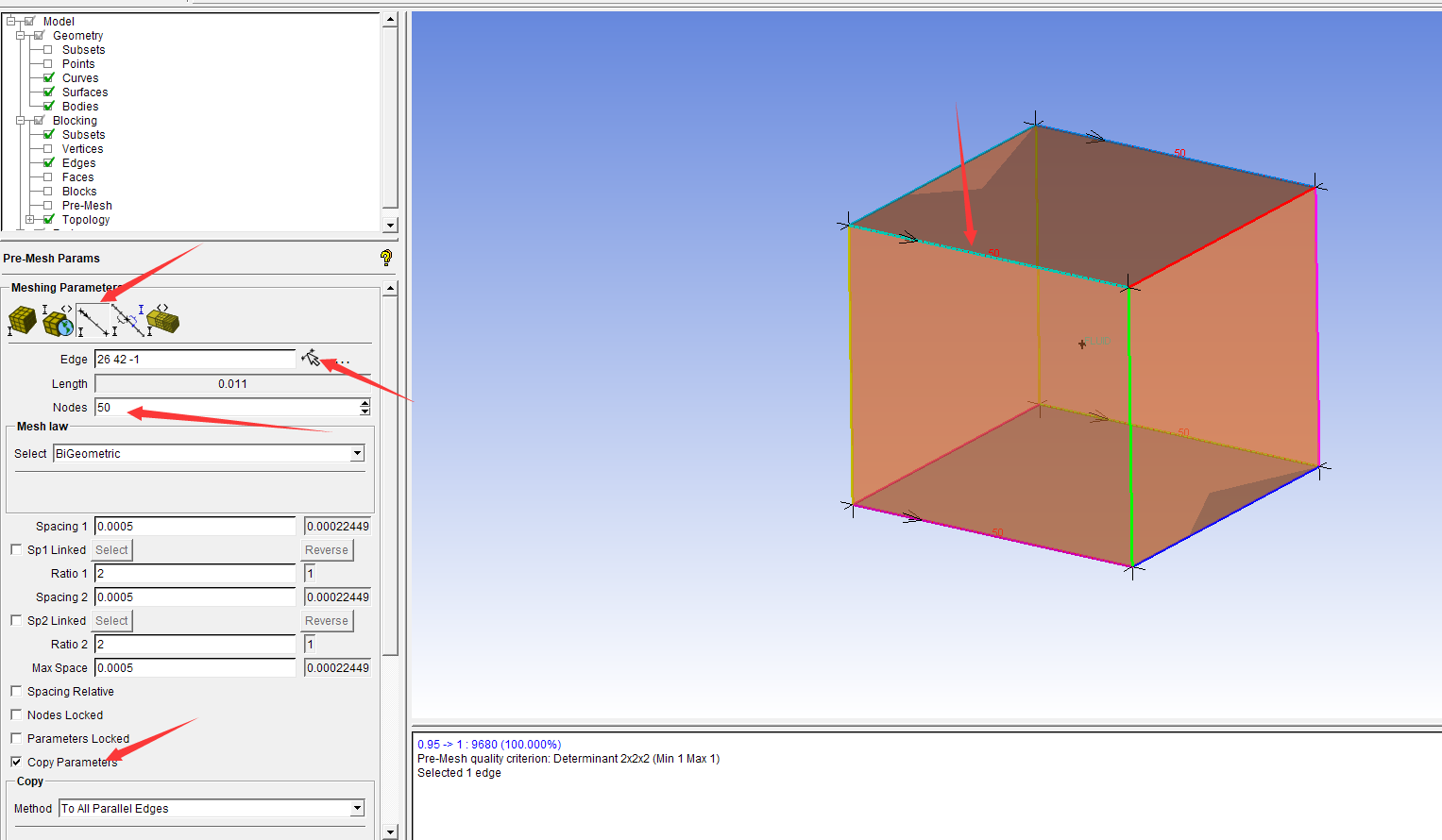Enable Faces display in Blocking
Screen dimensions: 1442x840
tap(48, 177)
